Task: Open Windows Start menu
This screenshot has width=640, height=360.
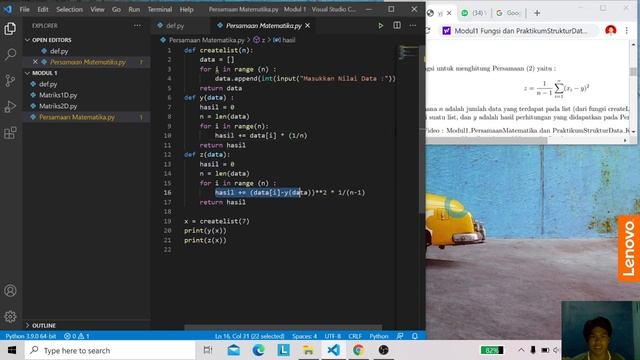Action: pos(12,350)
